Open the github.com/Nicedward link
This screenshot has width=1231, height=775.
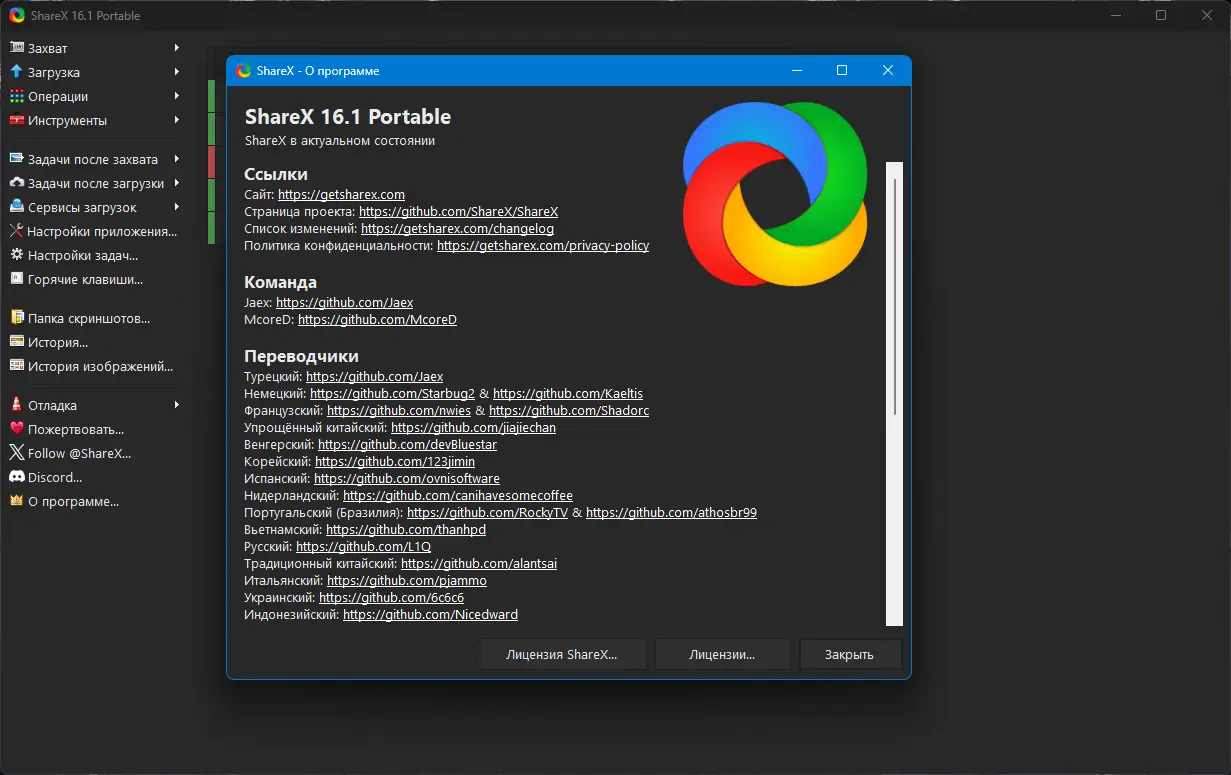point(430,614)
